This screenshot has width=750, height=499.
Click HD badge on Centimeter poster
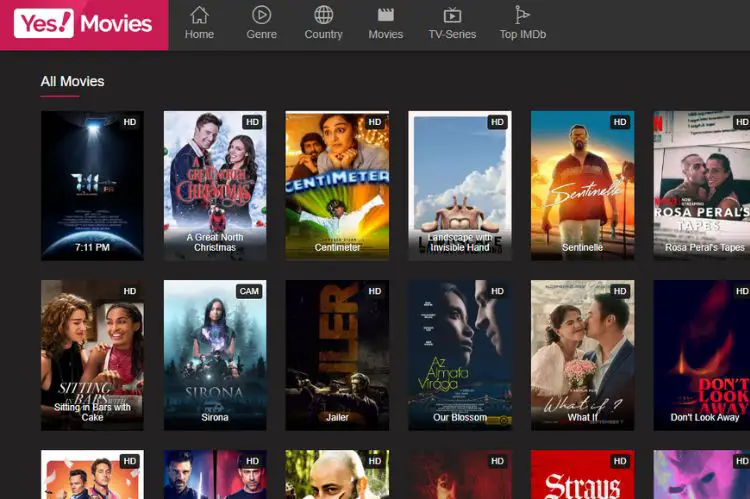[x=375, y=122]
